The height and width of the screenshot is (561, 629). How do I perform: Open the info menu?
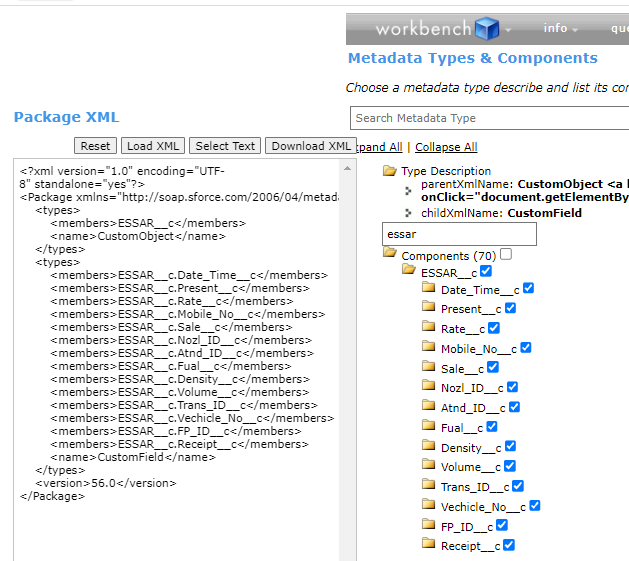tap(560, 28)
